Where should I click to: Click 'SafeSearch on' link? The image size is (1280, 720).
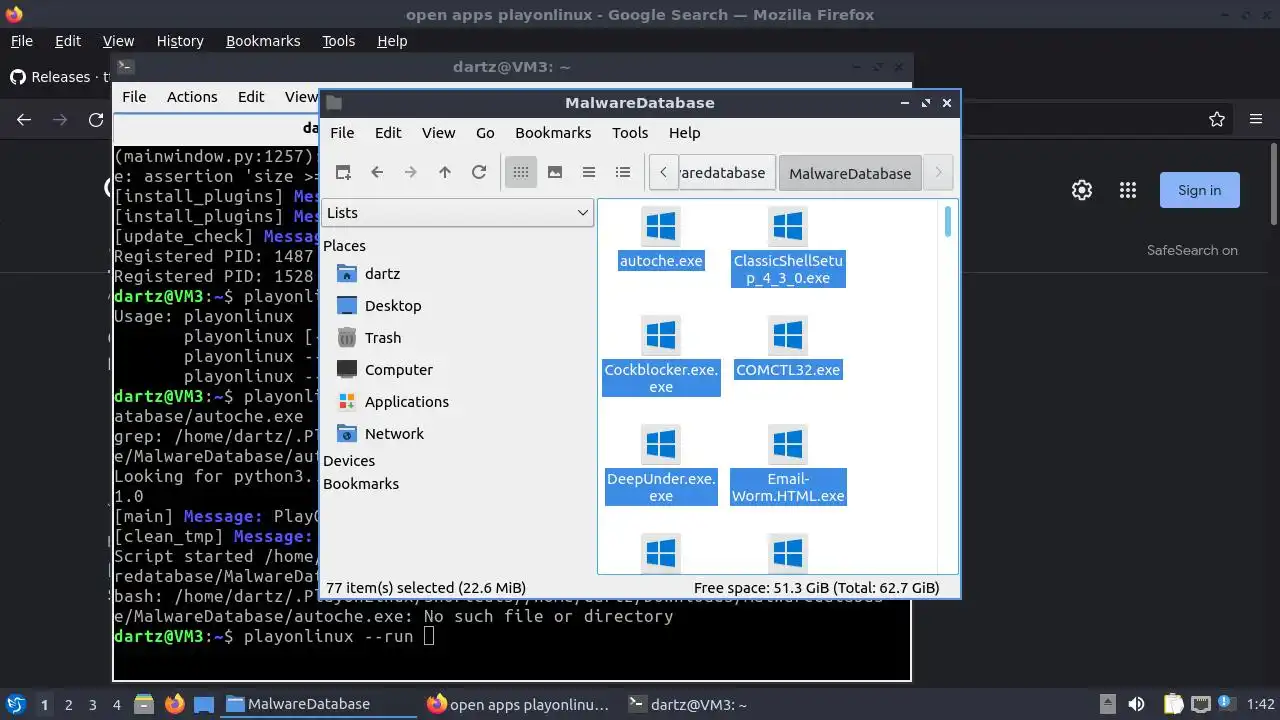(x=1192, y=250)
